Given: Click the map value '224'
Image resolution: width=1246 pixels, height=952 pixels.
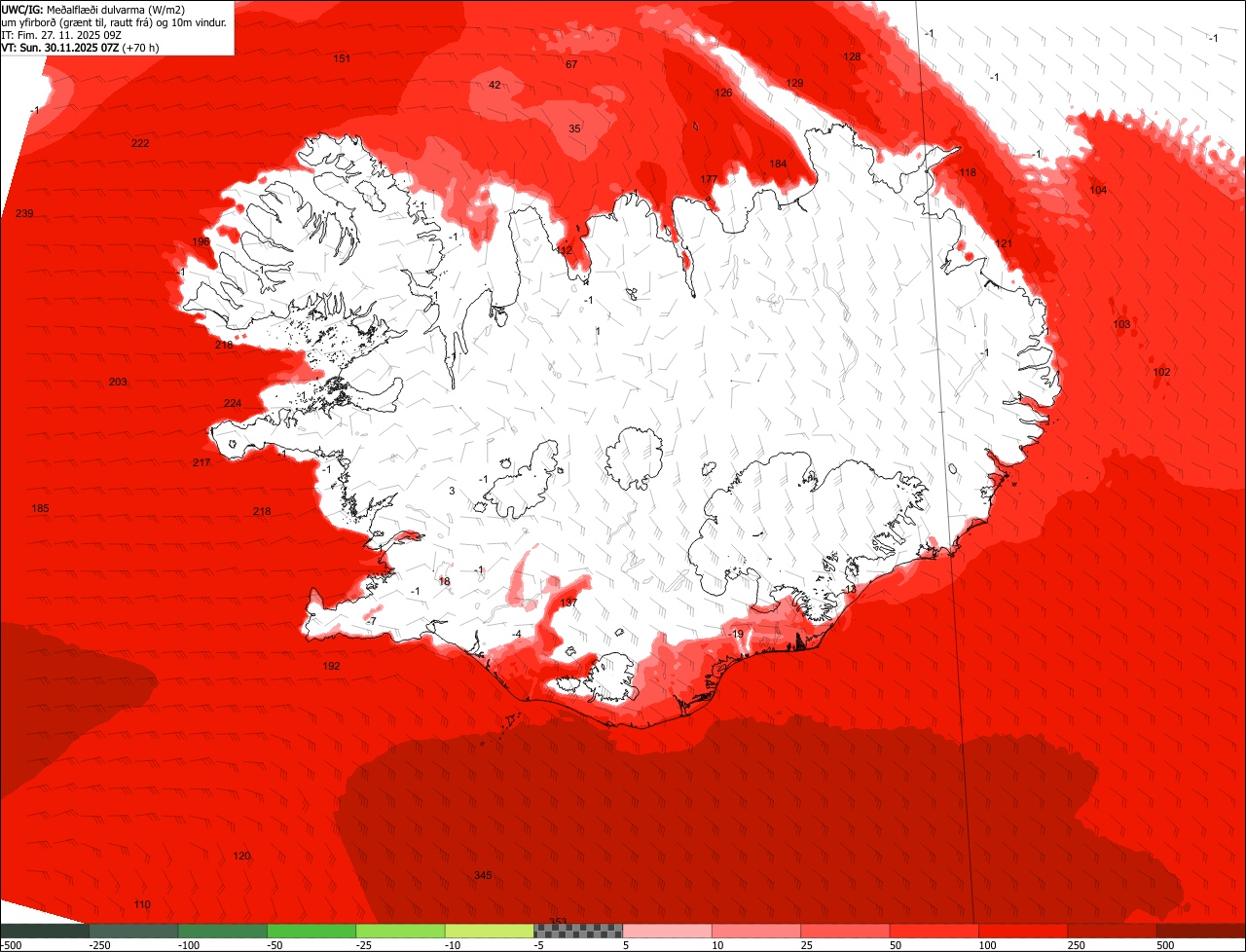Looking at the screenshot, I should [232, 403].
